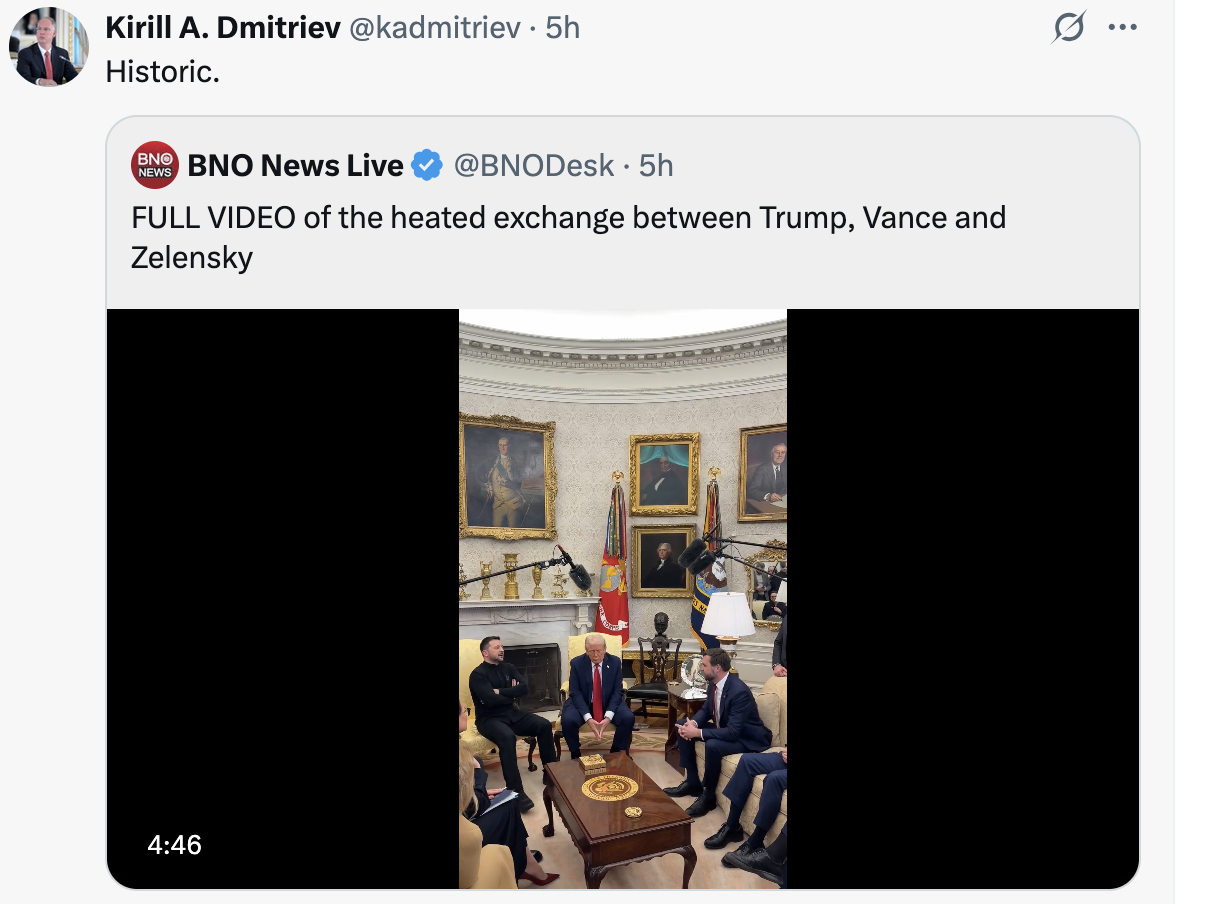
Task: Click the @kadmitriev handle
Action: pos(434,28)
